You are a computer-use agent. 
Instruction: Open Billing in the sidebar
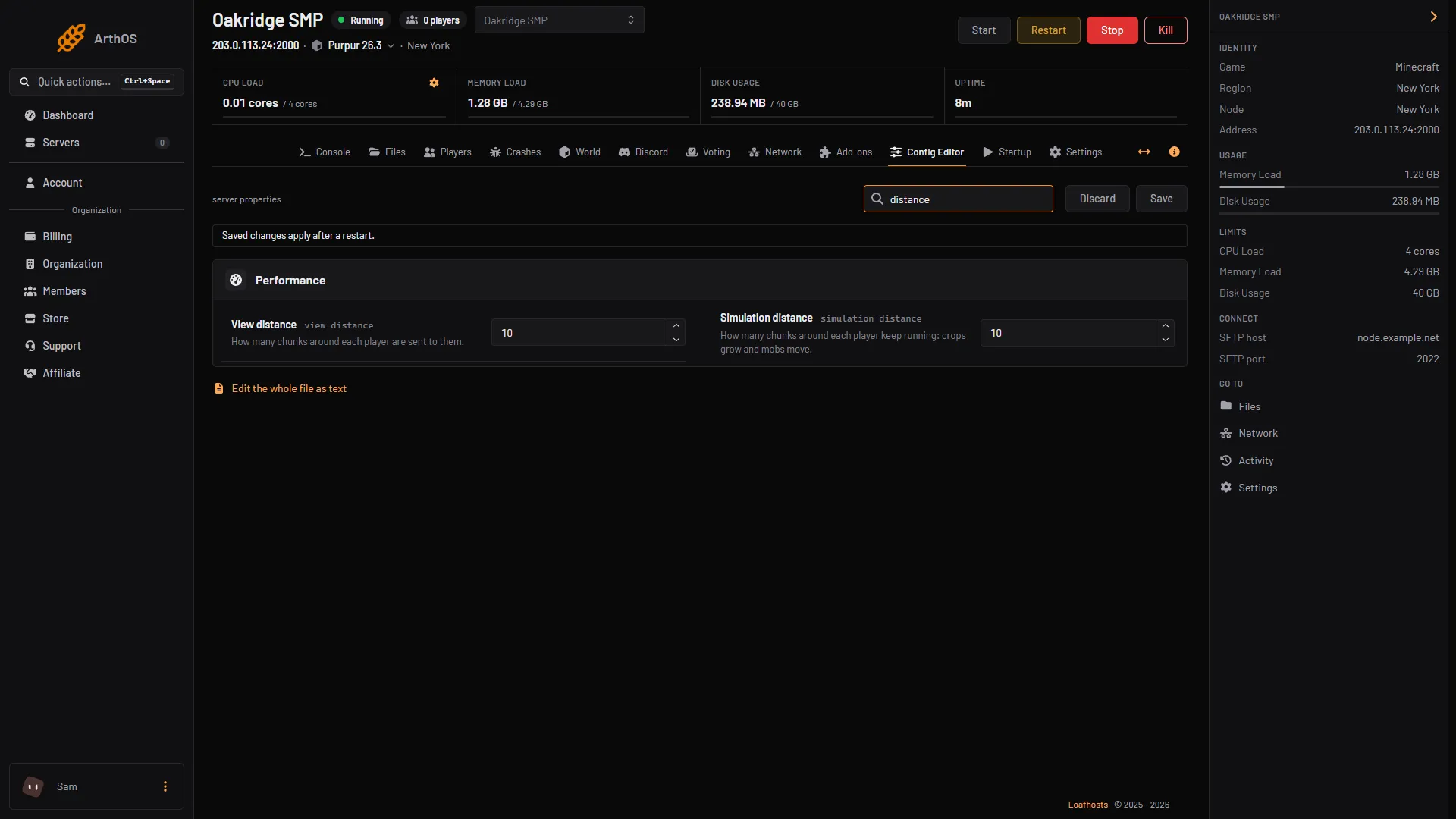point(96,237)
